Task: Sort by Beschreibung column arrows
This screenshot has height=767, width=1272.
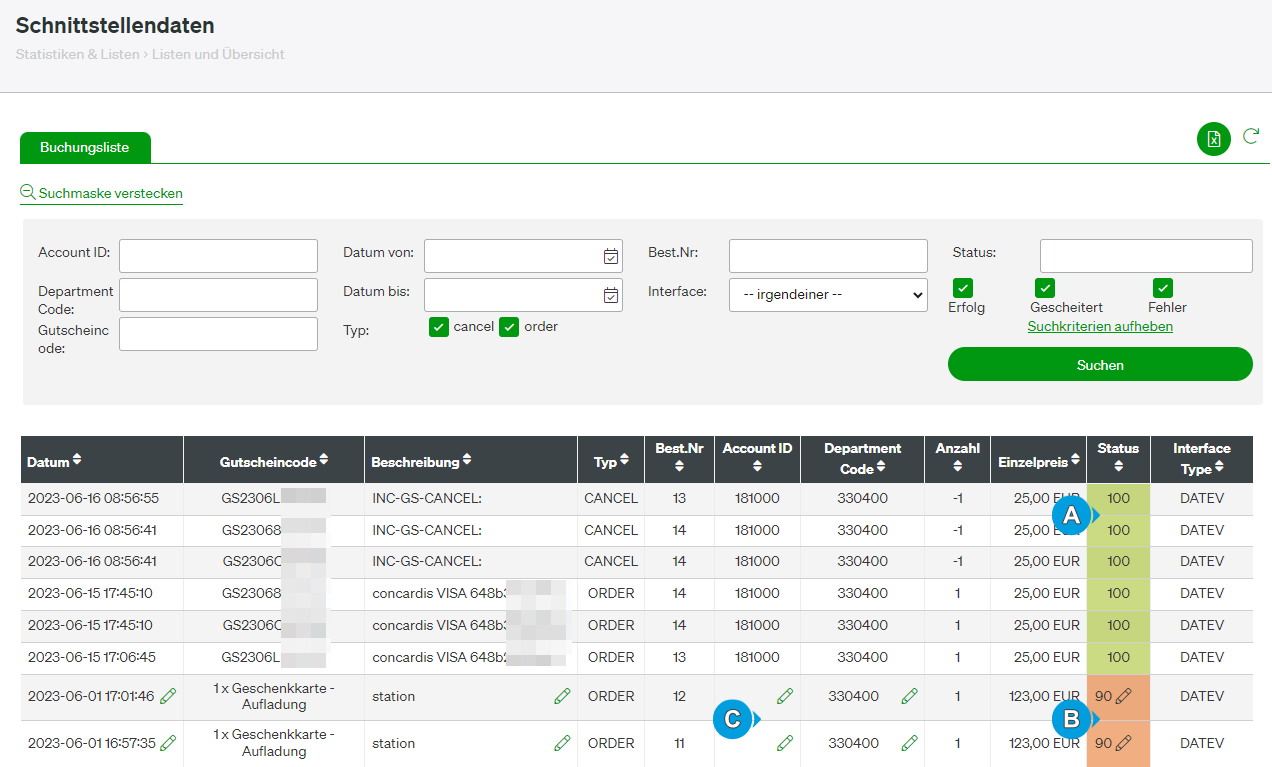Action: click(x=467, y=461)
